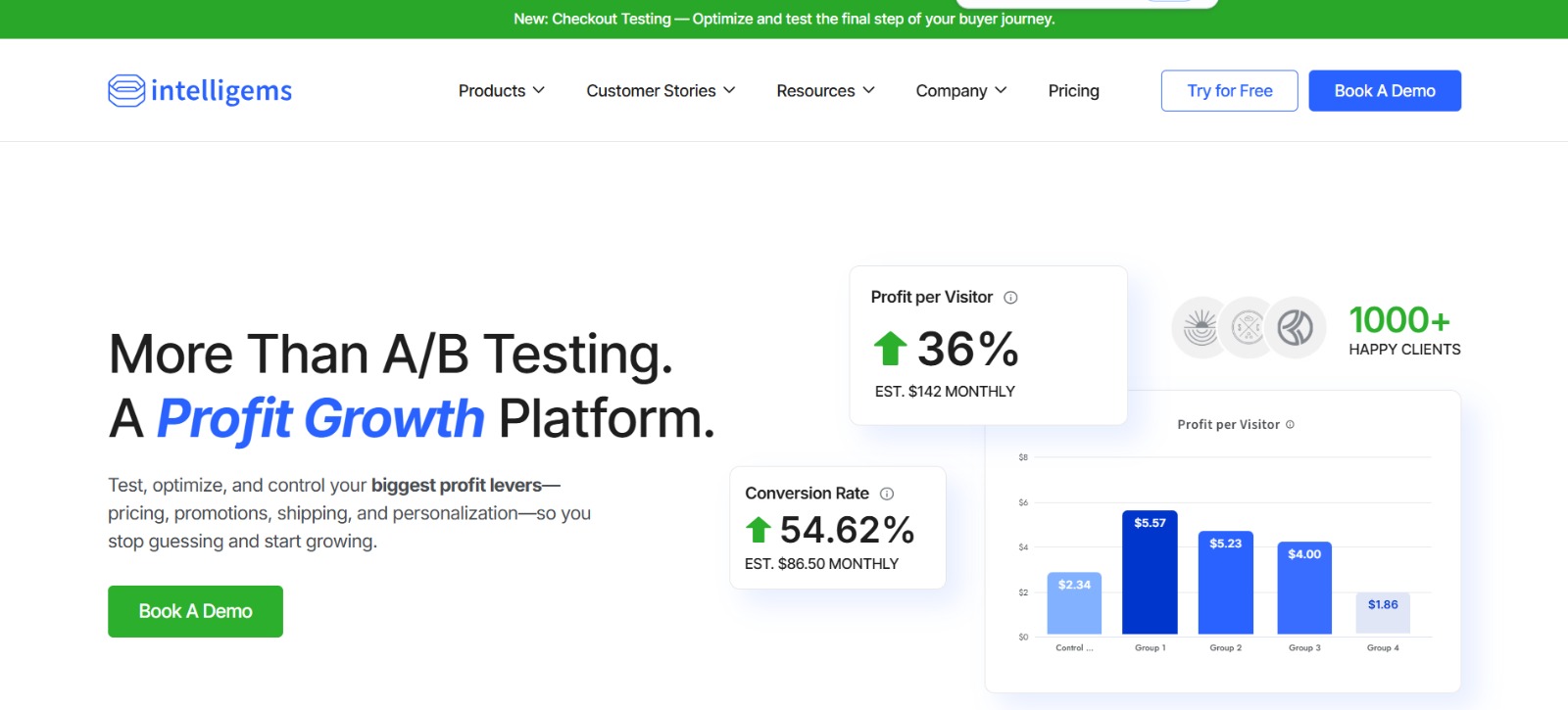Click the green Book A Demo button
The height and width of the screenshot is (710, 1568).
click(196, 611)
